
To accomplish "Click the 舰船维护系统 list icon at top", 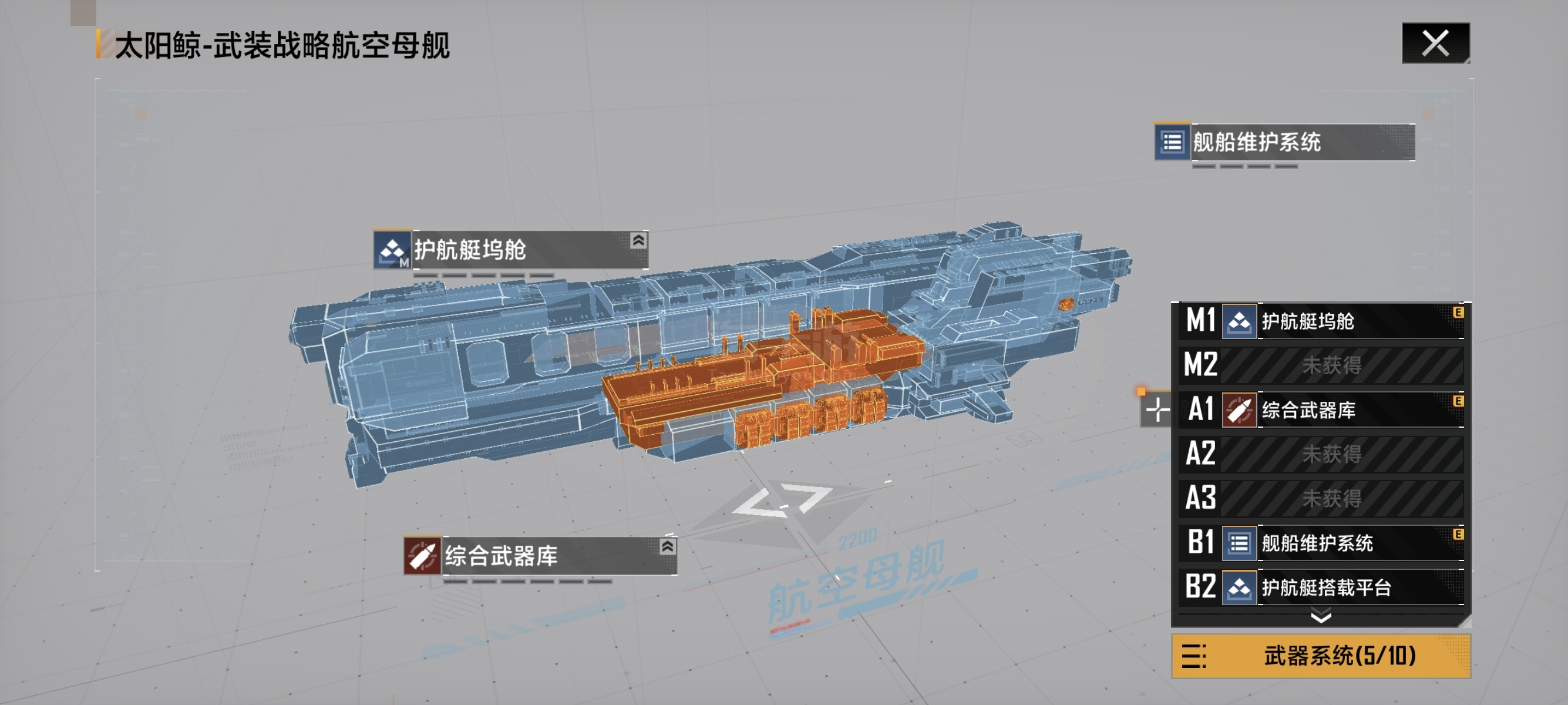I will click(x=1172, y=142).
